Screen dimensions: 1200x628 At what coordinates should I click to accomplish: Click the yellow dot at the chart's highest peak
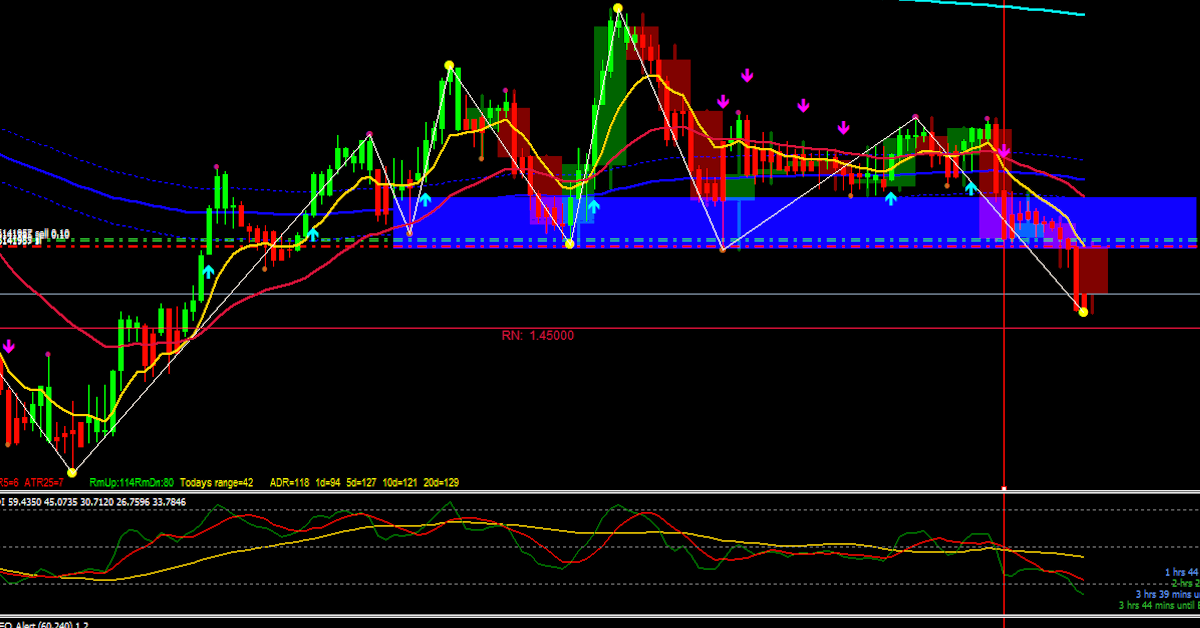coord(618,9)
